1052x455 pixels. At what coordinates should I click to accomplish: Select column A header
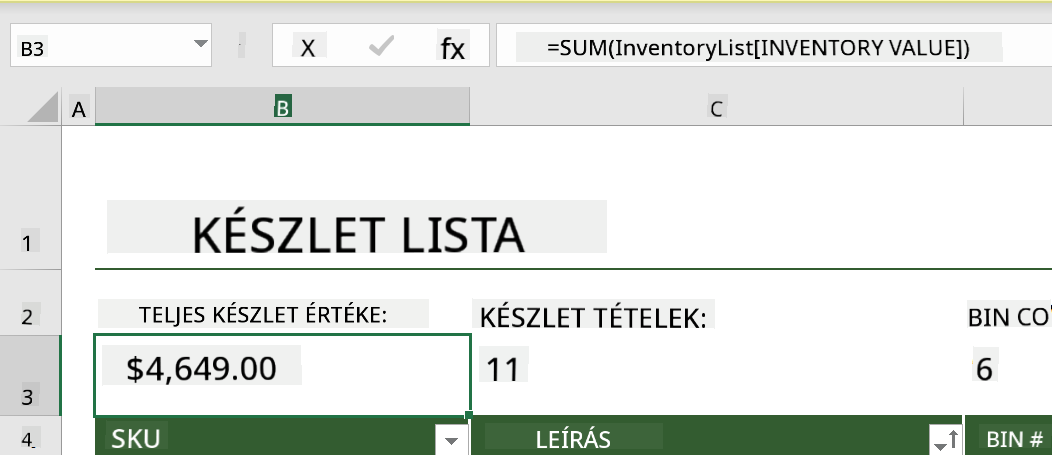pyautogui.click(x=79, y=108)
